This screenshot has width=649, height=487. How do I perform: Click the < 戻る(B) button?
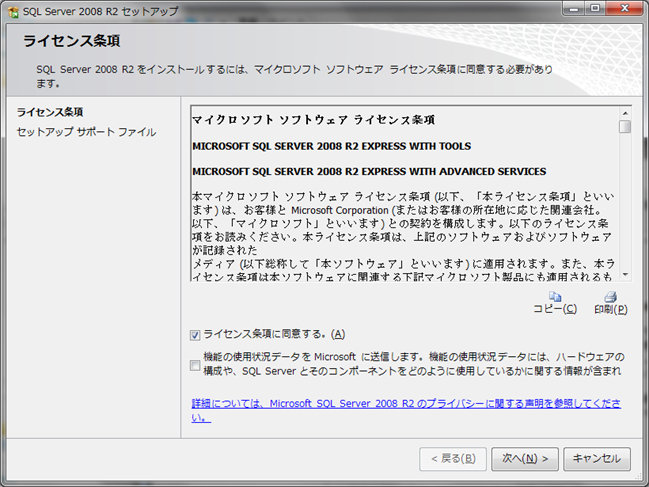click(x=453, y=458)
